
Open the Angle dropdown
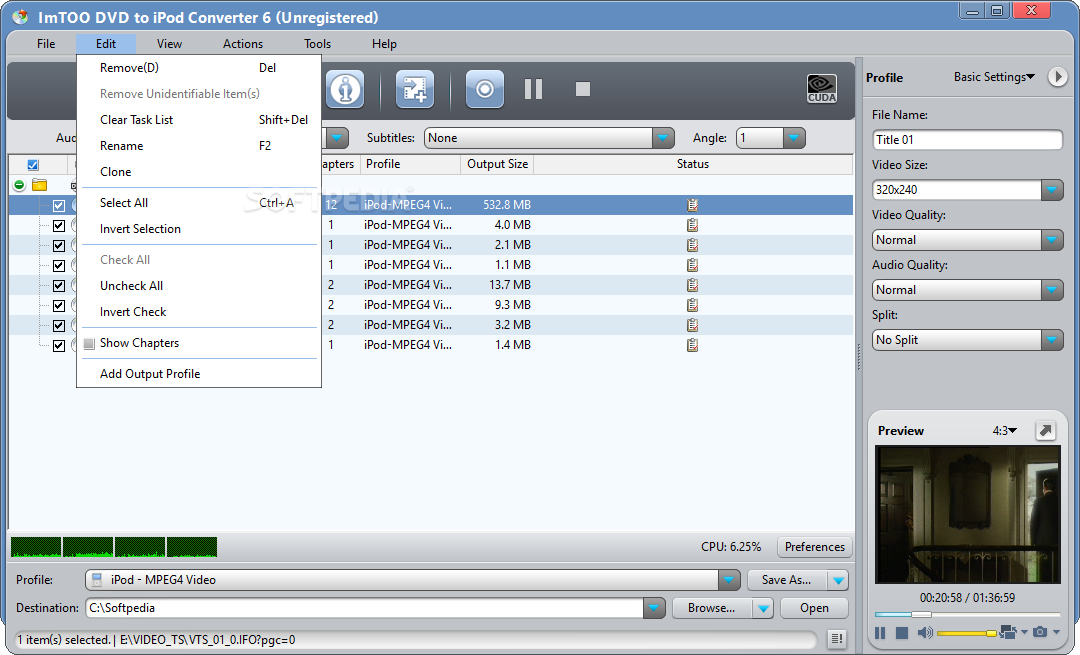pyautogui.click(x=793, y=138)
